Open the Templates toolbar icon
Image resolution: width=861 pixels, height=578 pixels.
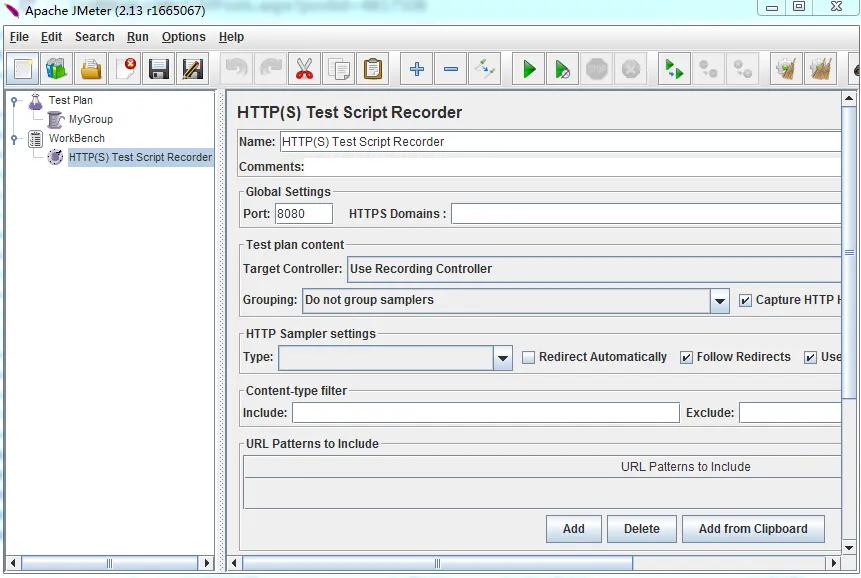coord(57,69)
